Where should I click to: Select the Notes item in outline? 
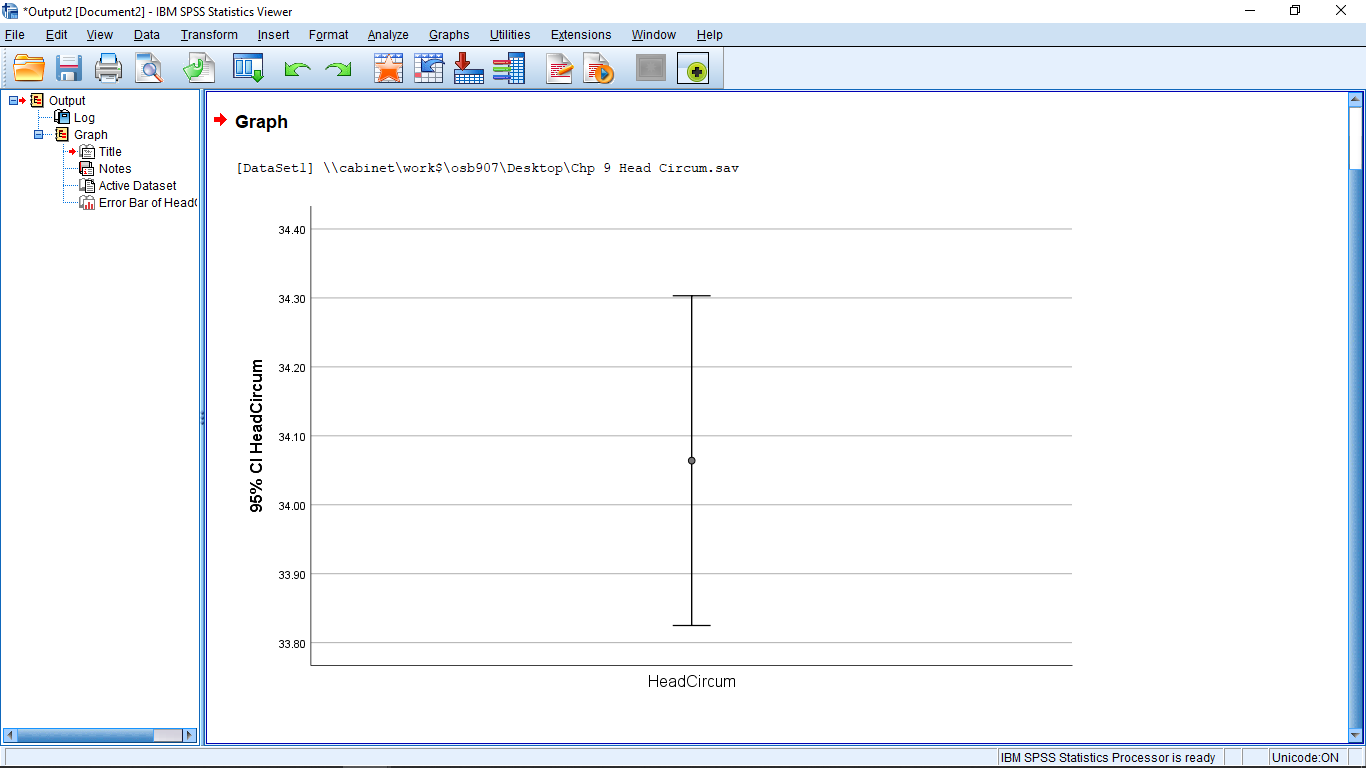click(114, 169)
